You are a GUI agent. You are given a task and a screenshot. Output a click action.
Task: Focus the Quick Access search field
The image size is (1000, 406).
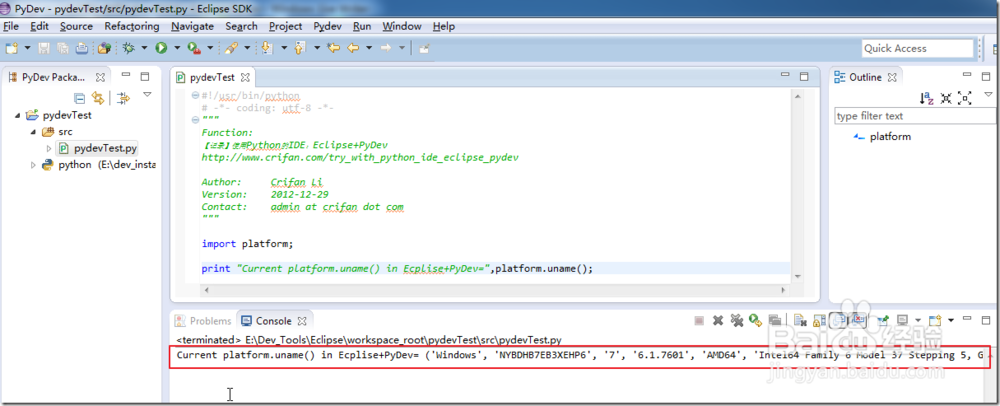(x=918, y=48)
